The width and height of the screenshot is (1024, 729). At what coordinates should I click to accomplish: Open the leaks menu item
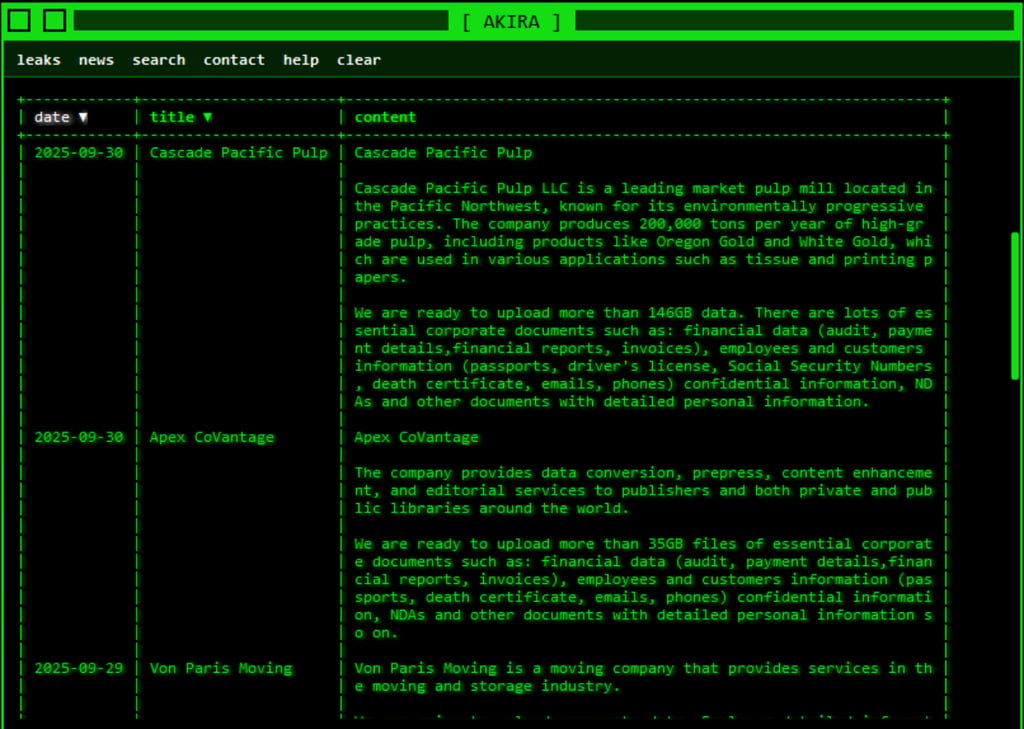point(39,60)
